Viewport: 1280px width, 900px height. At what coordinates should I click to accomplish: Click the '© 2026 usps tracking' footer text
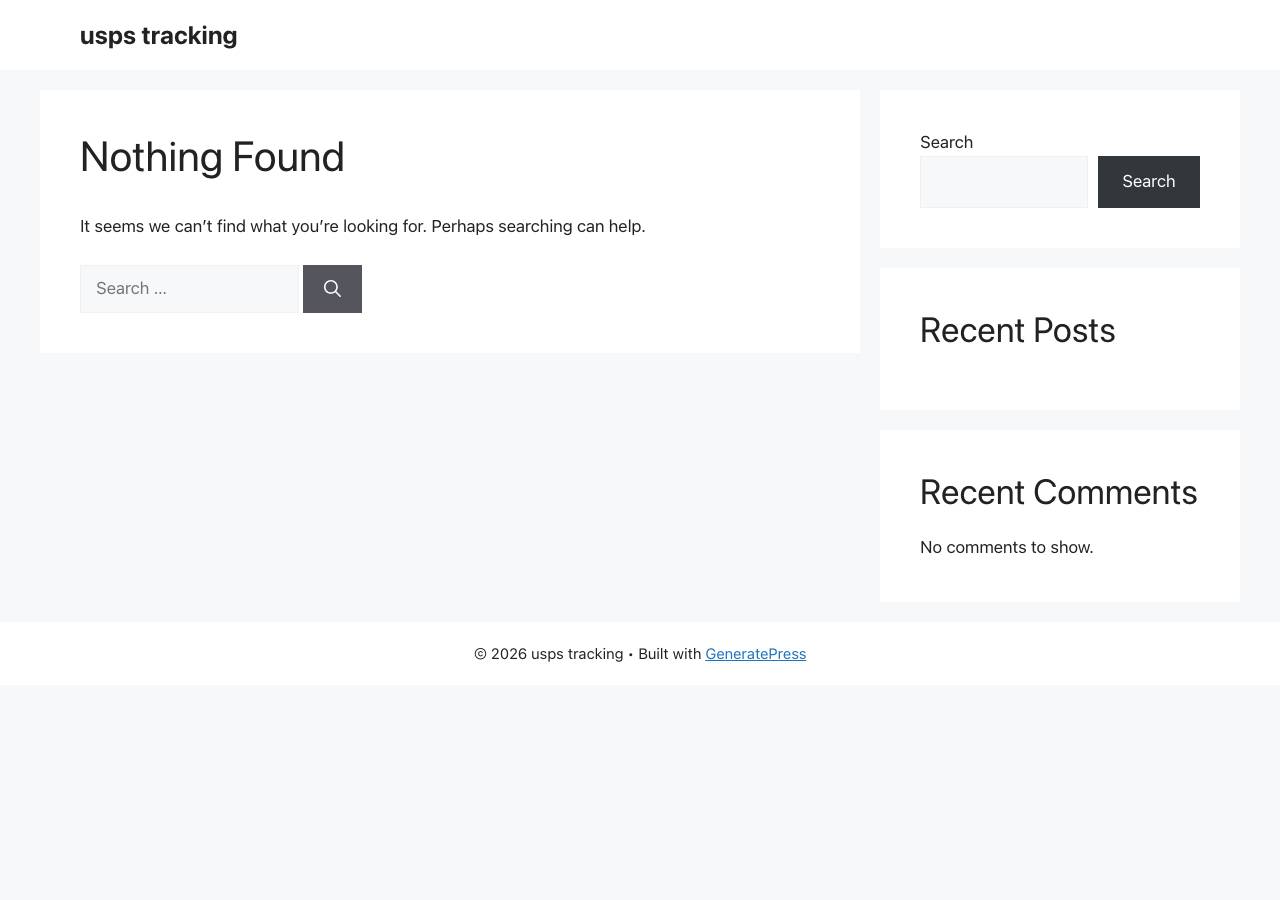pyautogui.click(x=548, y=654)
